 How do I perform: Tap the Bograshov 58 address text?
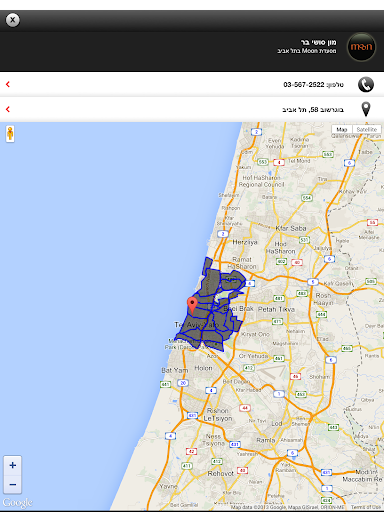(x=313, y=110)
